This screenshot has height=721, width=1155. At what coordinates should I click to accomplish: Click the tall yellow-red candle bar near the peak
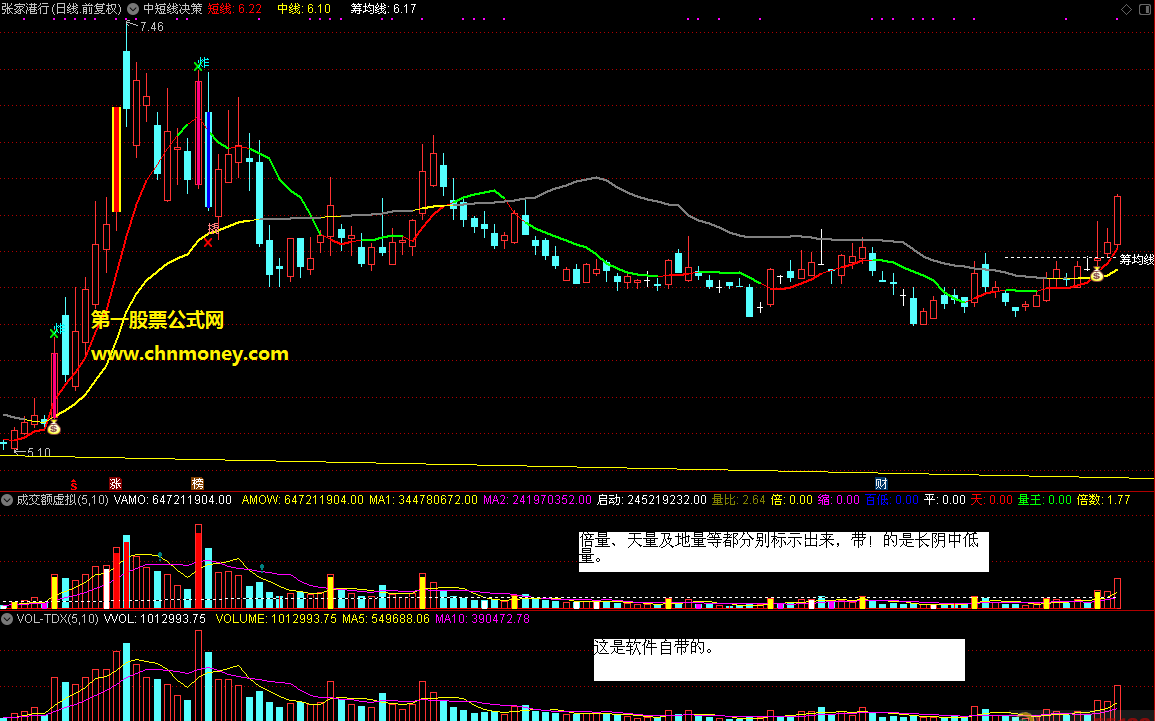tap(116, 159)
